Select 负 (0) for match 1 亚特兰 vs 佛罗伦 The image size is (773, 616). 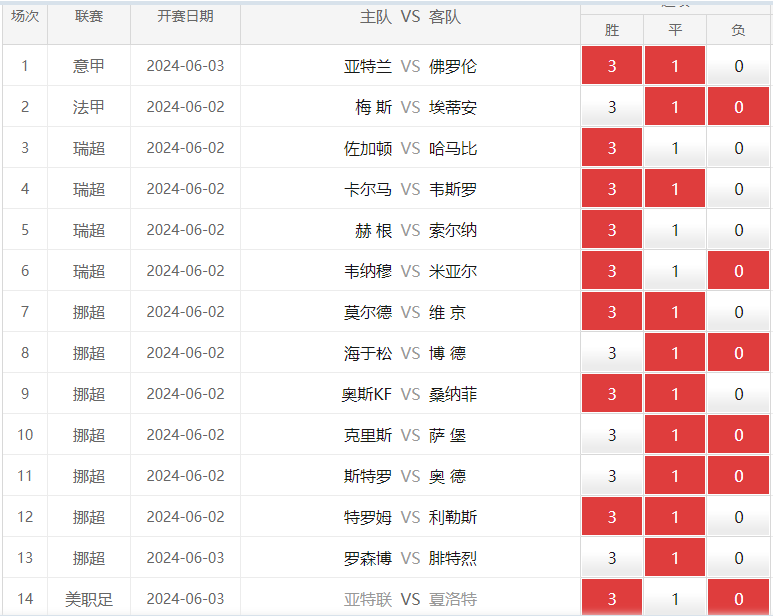pyautogui.click(x=738, y=66)
